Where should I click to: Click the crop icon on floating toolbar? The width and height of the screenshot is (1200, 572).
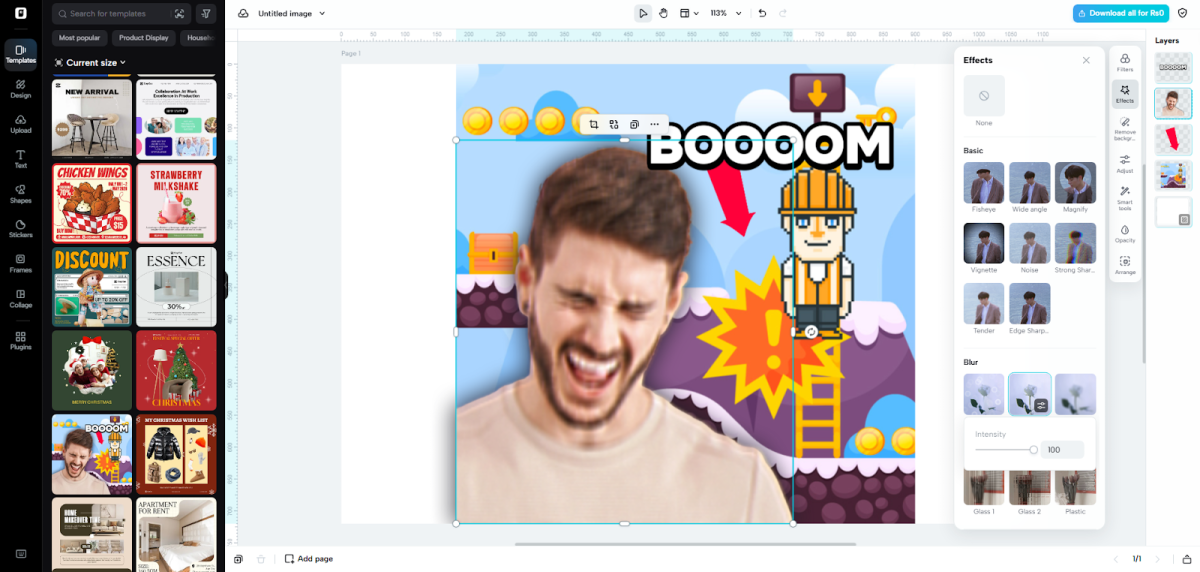[594, 124]
